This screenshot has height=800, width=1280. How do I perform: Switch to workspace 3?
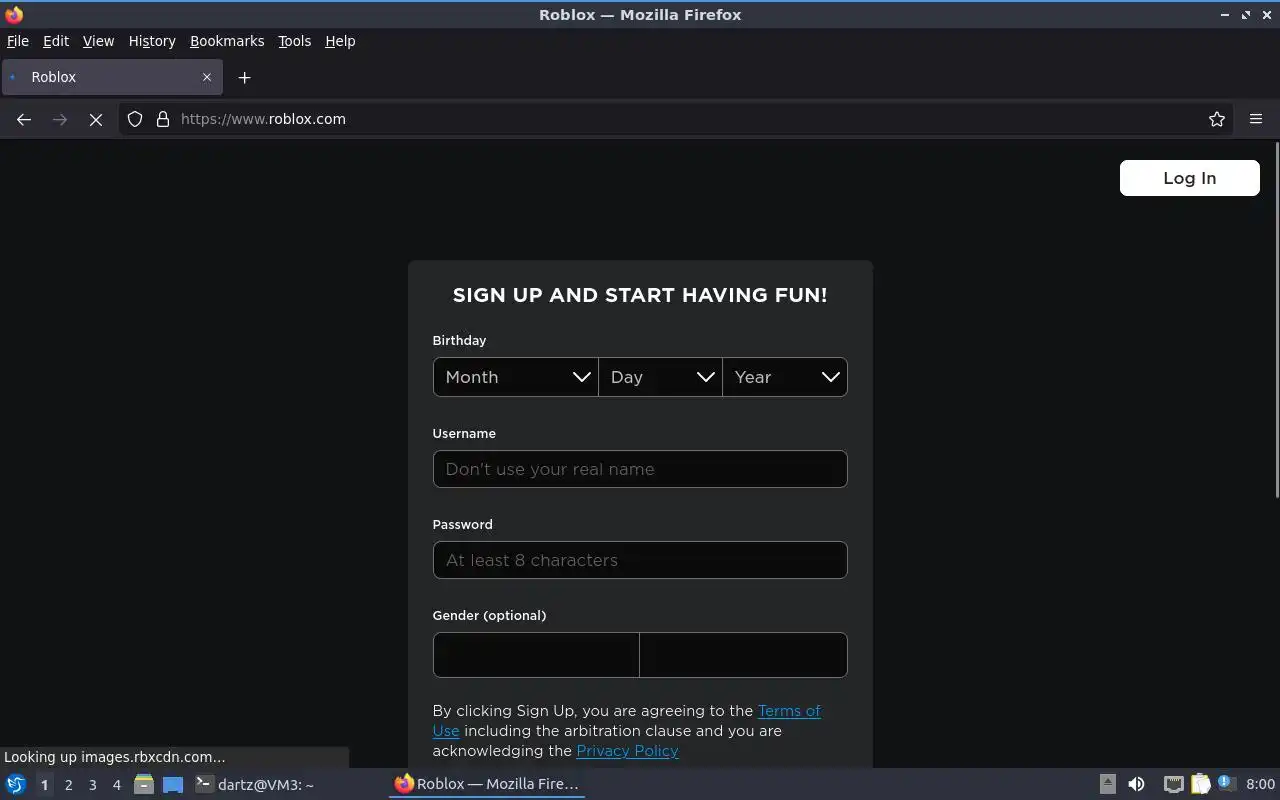click(92, 785)
